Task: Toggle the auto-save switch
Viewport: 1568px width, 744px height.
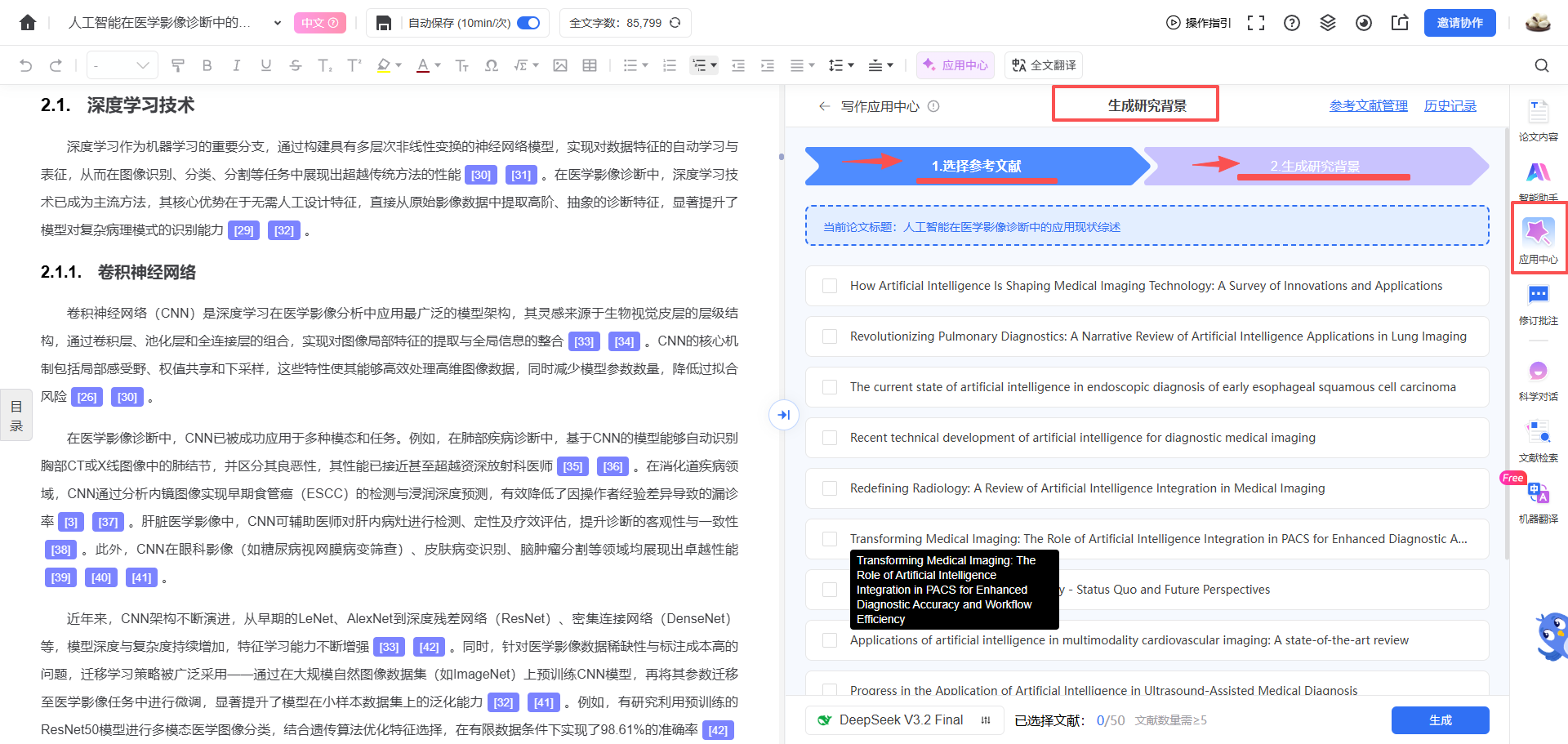Action: pos(528,23)
